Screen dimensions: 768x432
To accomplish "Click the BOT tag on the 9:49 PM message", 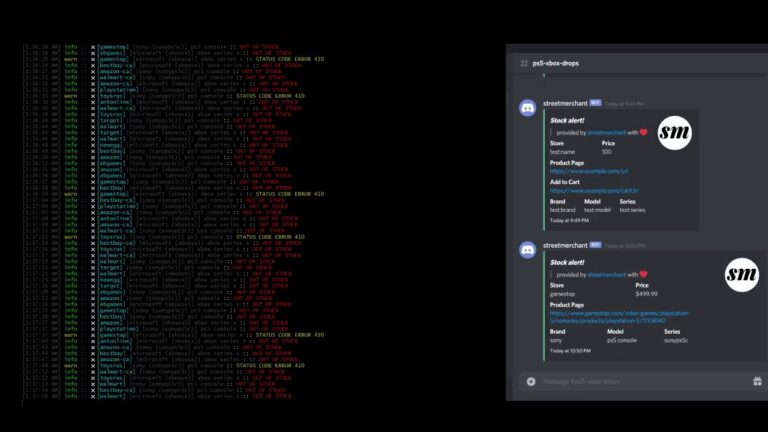I will click(595, 103).
